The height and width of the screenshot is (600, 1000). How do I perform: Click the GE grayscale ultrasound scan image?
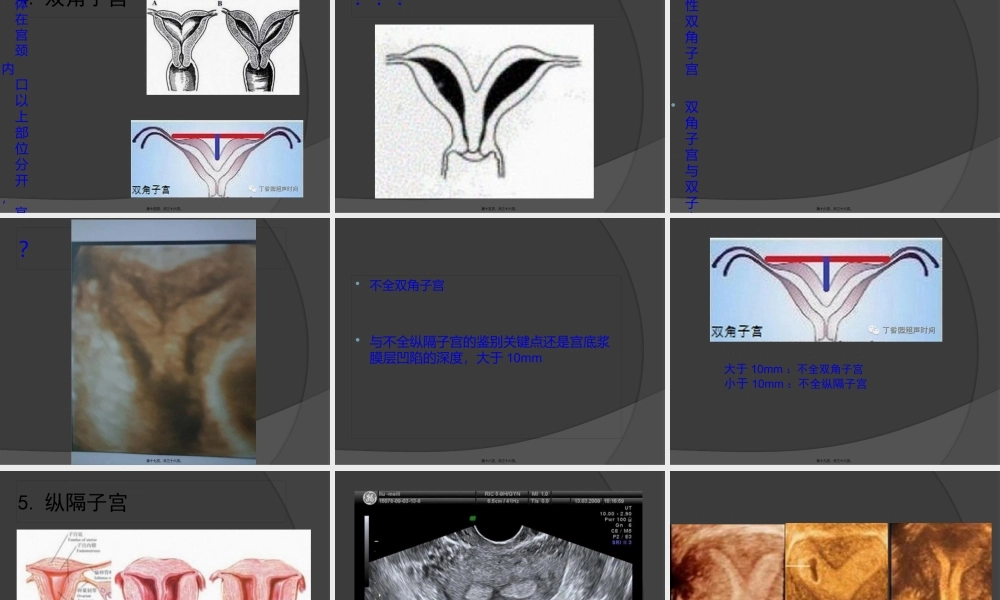pyautogui.click(x=498, y=546)
